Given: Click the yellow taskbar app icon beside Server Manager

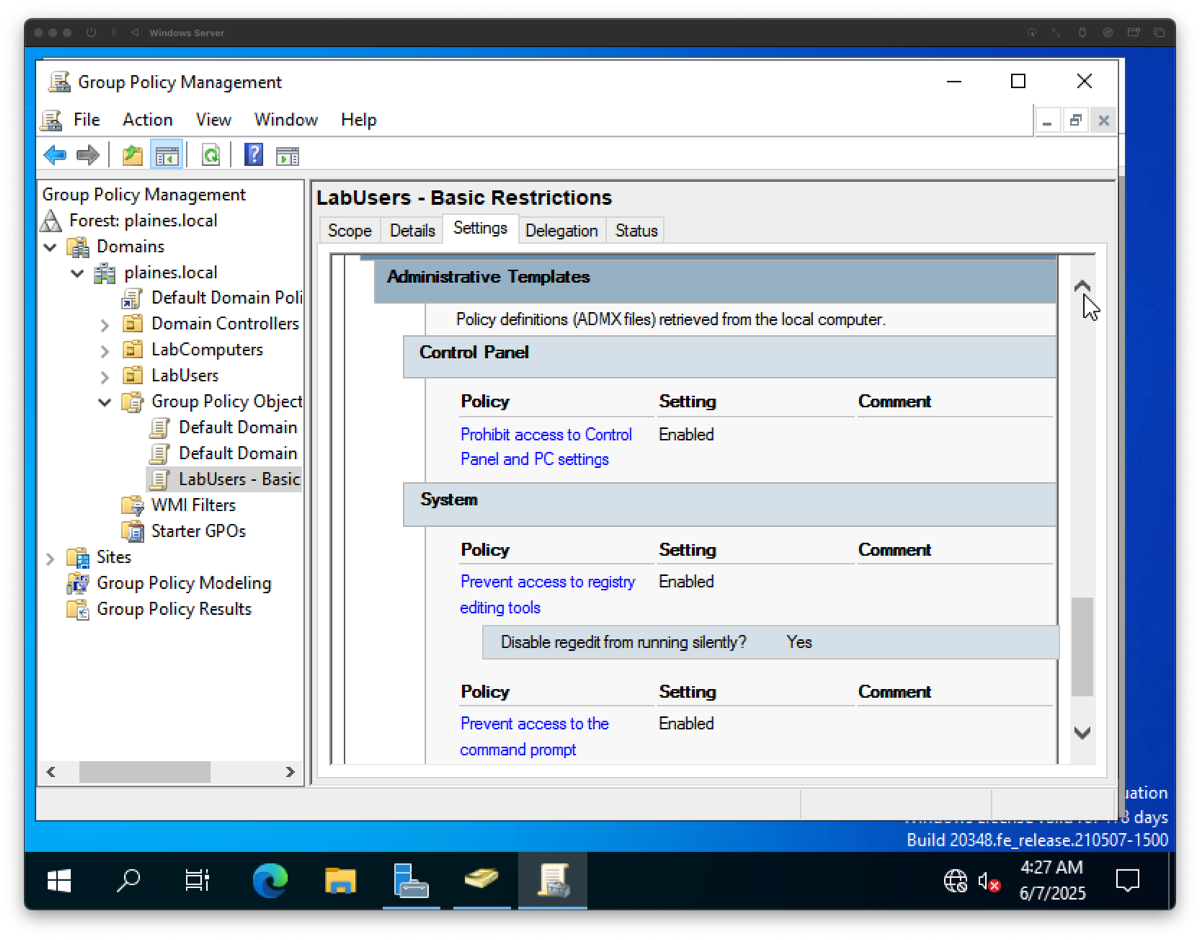Looking at the screenshot, I should point(482,881).
